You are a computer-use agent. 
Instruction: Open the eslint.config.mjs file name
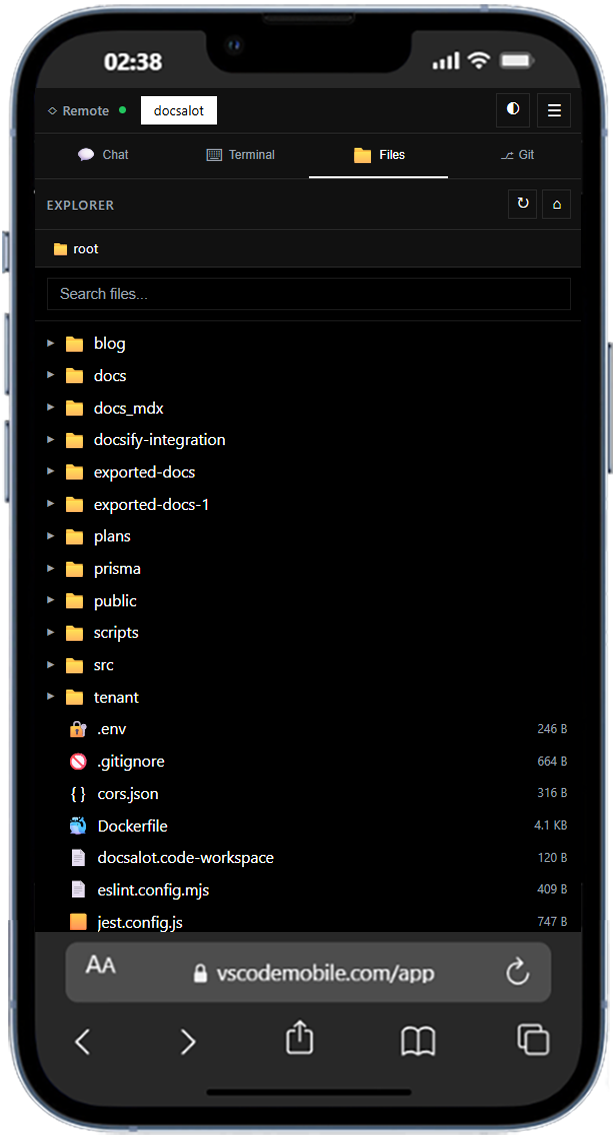coord(153,890)
